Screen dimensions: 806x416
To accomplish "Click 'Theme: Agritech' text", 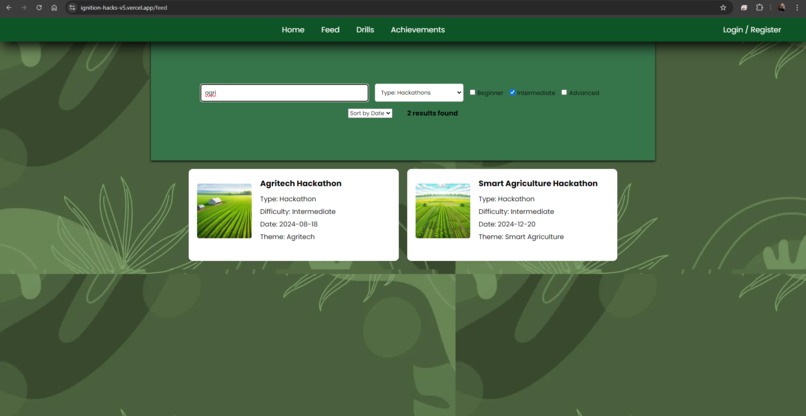I will pyautogui.click(x=287, y=237).
